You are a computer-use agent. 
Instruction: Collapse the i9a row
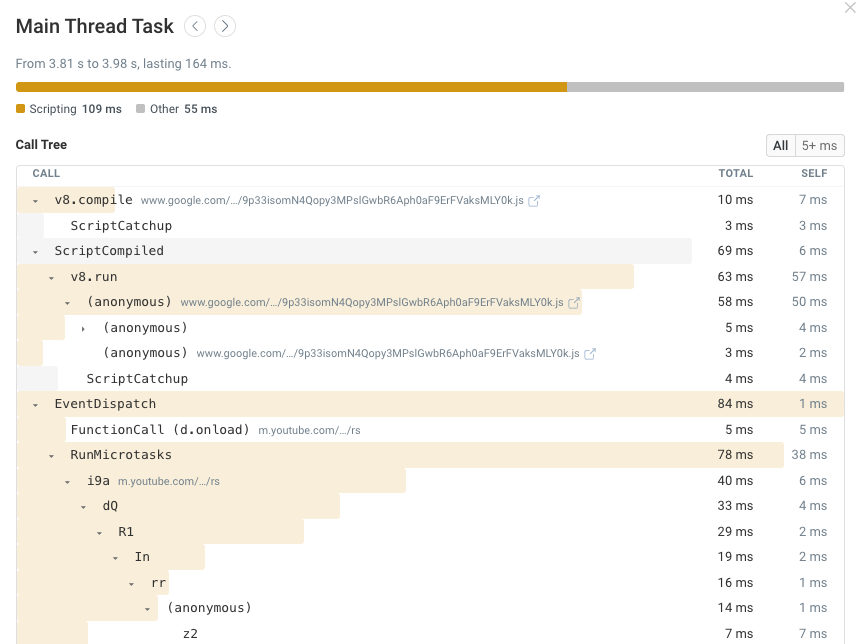point(67,482)
